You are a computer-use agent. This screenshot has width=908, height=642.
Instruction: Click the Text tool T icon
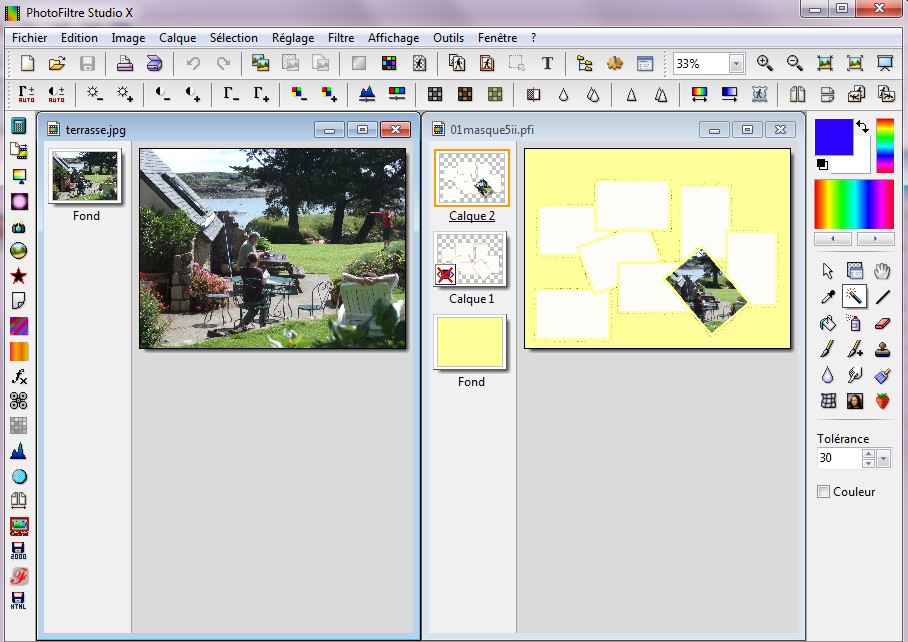(x=547, y=63)
